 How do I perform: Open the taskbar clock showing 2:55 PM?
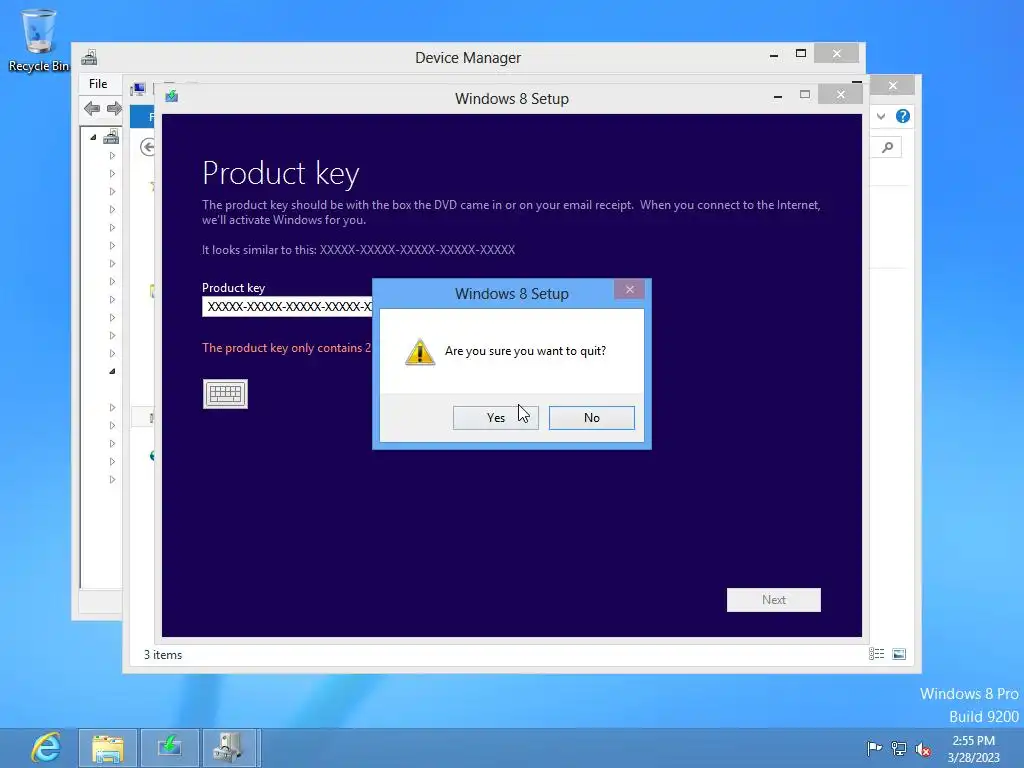point(974,749)
